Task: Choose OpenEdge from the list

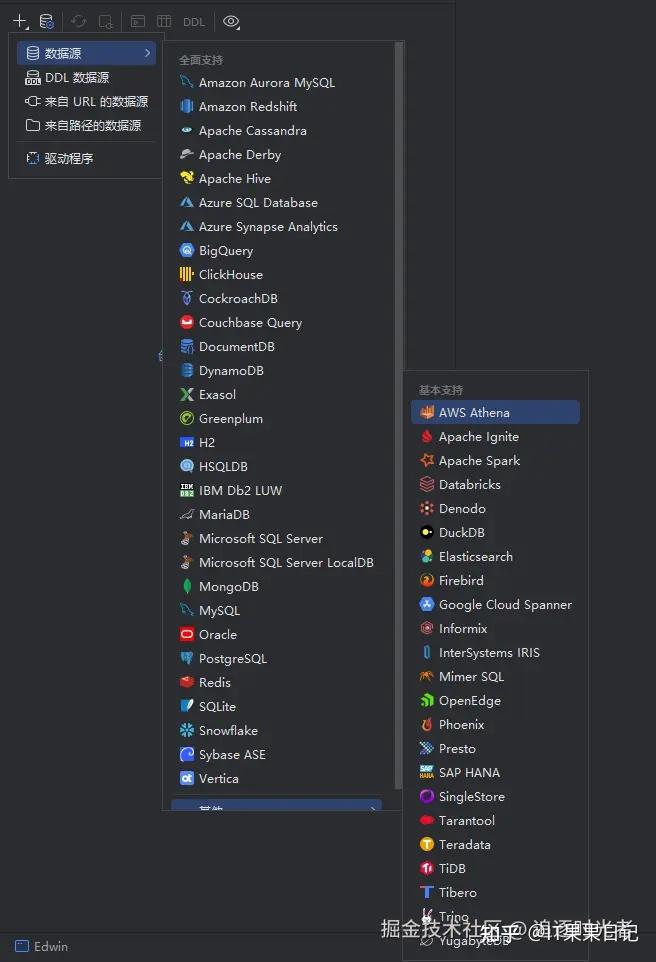Action: point(495,700)
